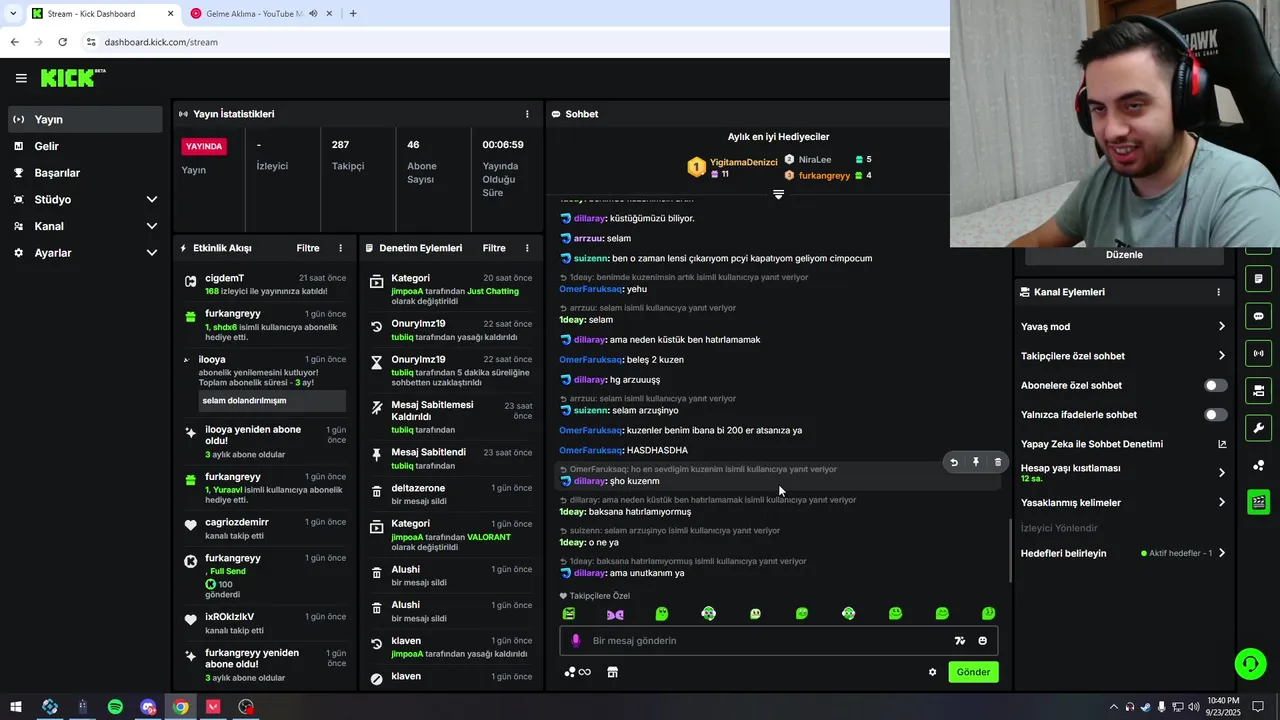Open the camera panel icon in right sidebar
The width and height of the screenshot is (1280, 720).
click(x=1258, y=390)
